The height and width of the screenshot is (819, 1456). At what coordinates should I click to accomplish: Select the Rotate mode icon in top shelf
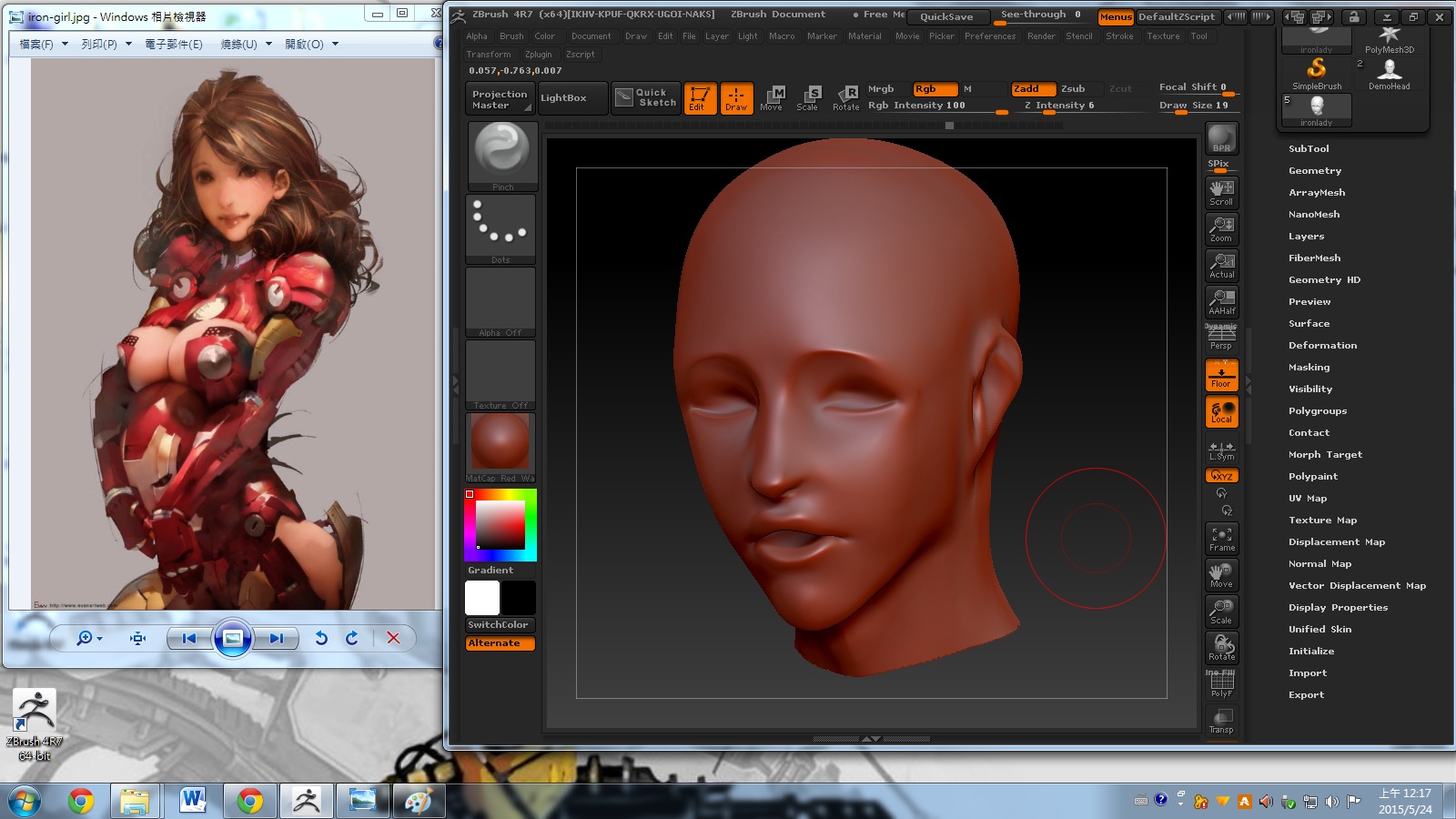(x=845, y=98)
